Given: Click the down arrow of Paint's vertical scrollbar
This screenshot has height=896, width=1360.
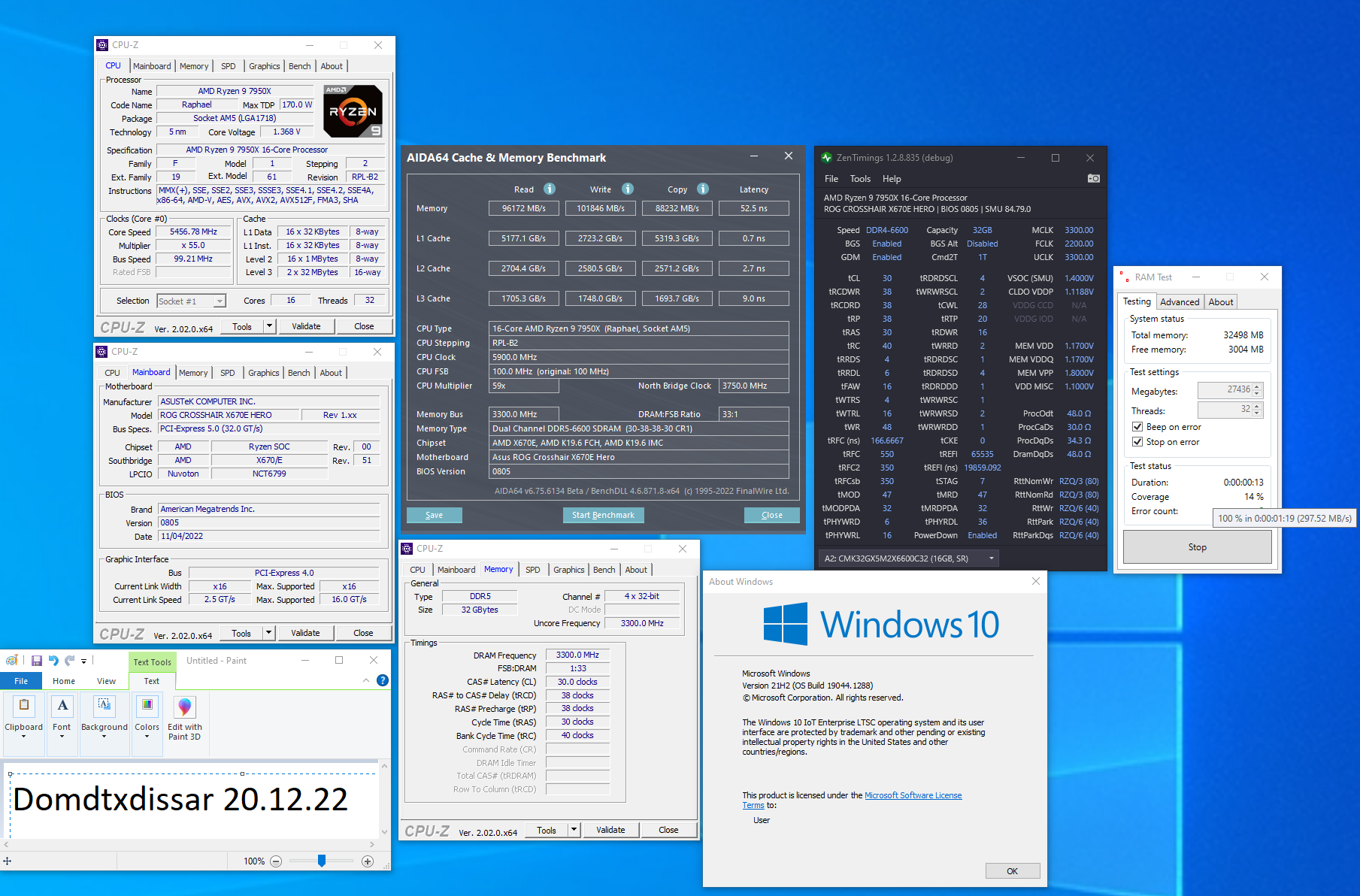Looking at the screenshot, I should [x=385, y=832].
